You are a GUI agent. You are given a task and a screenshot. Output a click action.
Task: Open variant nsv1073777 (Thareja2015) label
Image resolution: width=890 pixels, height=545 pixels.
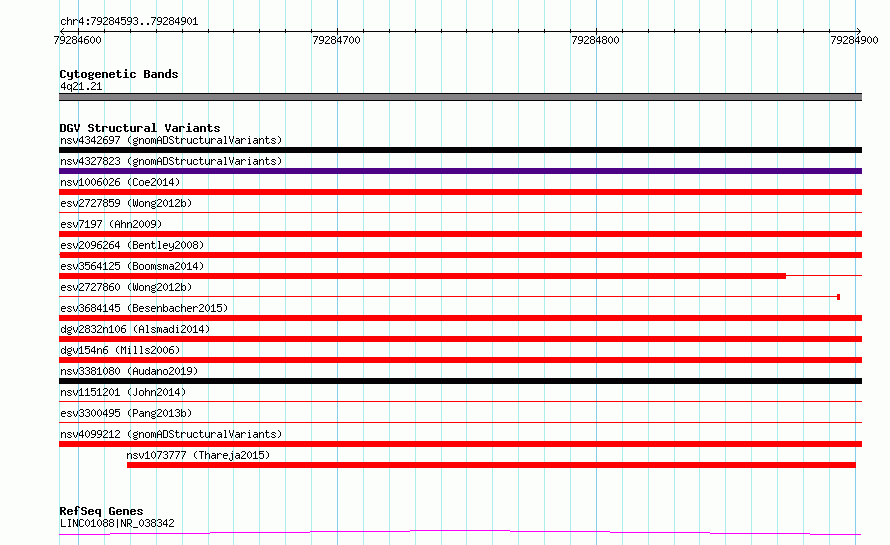coord(198,455)
